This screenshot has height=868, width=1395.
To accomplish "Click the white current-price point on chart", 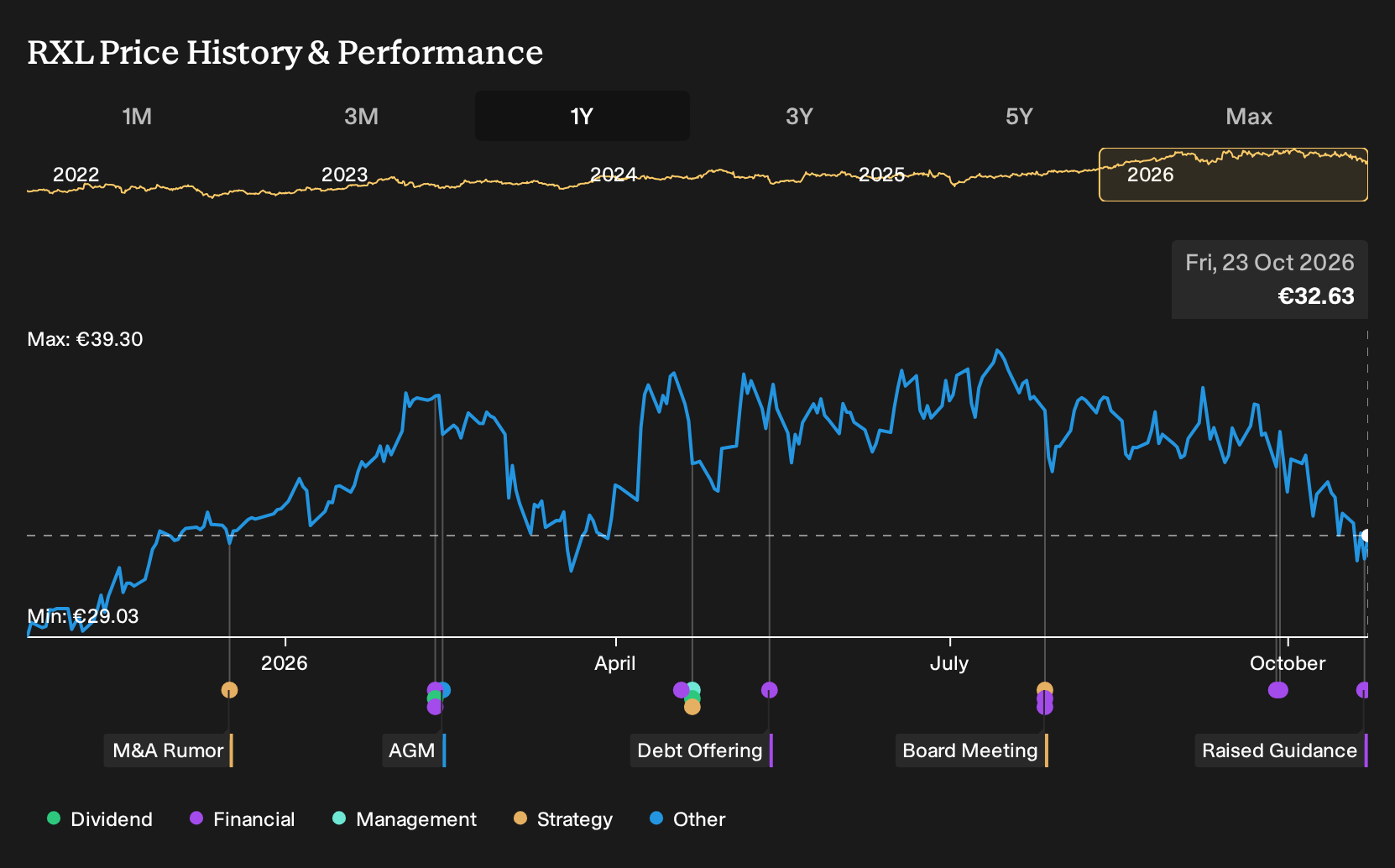I will click(1366, 536).
